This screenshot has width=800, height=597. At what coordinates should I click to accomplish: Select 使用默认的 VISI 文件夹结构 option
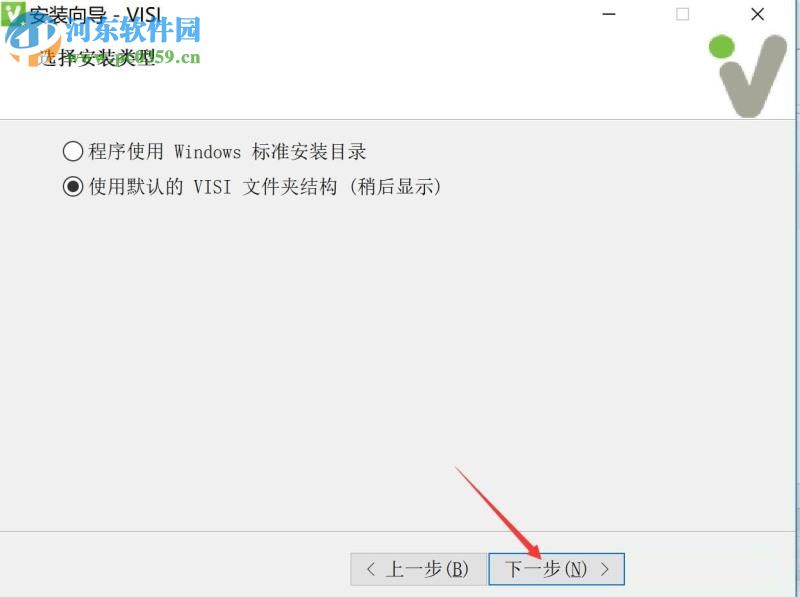(x=73, y=185)
